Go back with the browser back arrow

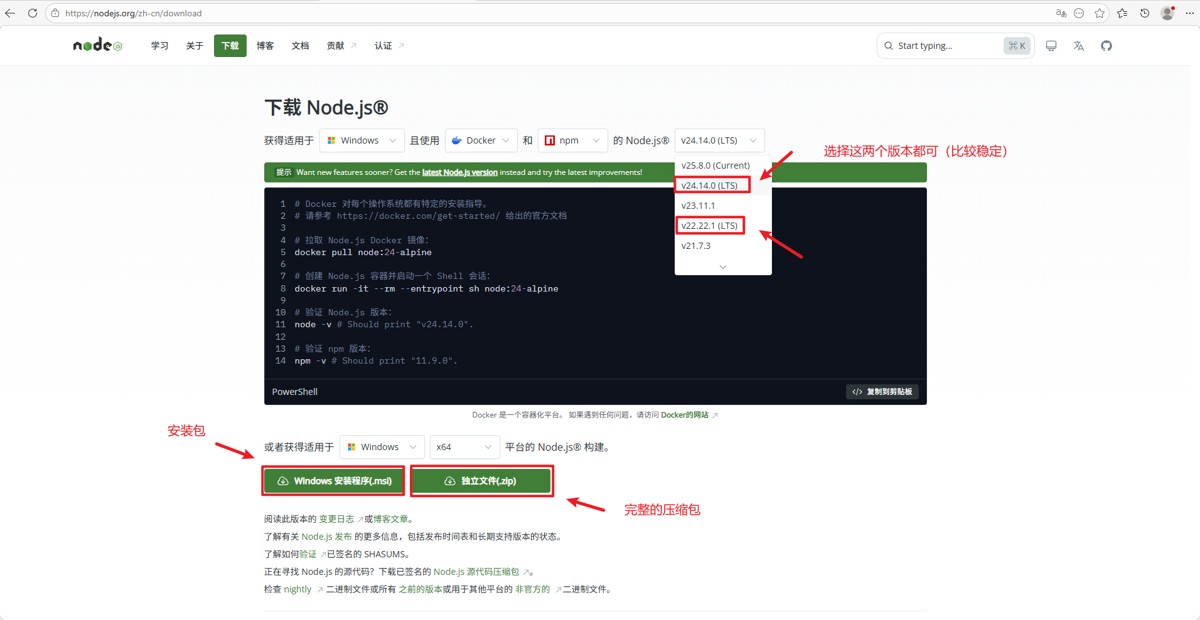(x=11, y=13)
